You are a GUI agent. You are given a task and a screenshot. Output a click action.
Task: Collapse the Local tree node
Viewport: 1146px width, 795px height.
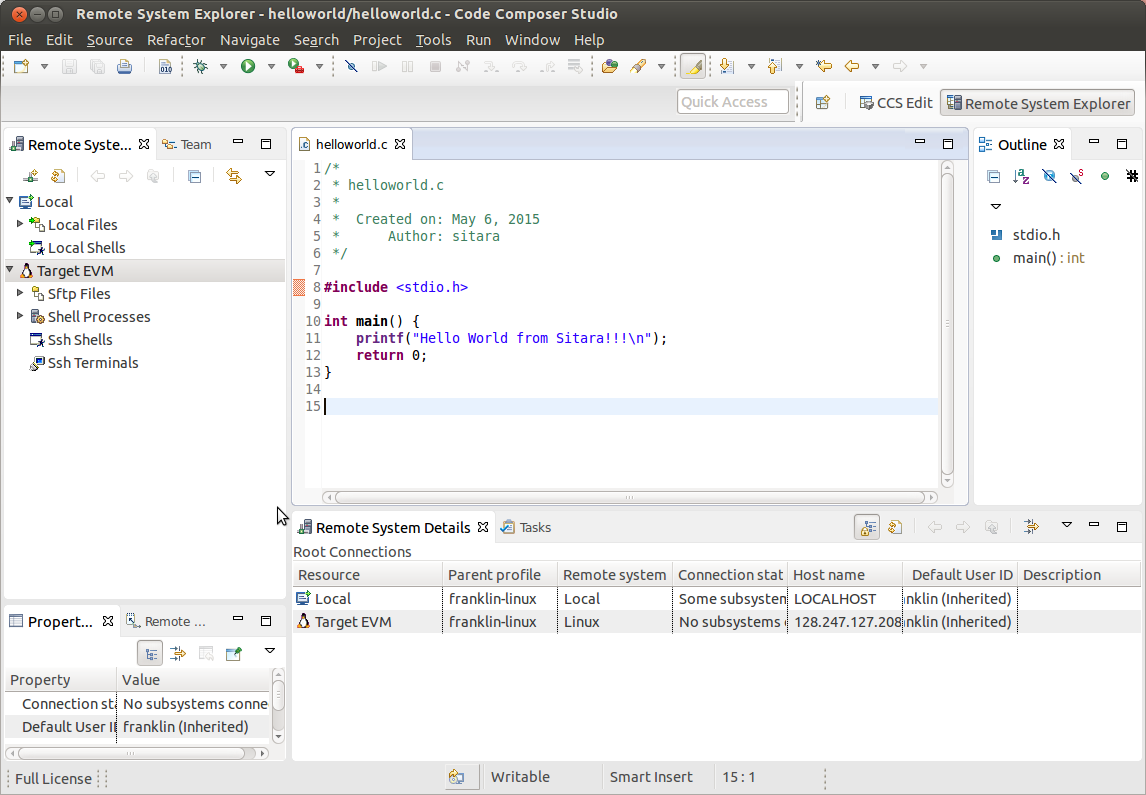10,200
